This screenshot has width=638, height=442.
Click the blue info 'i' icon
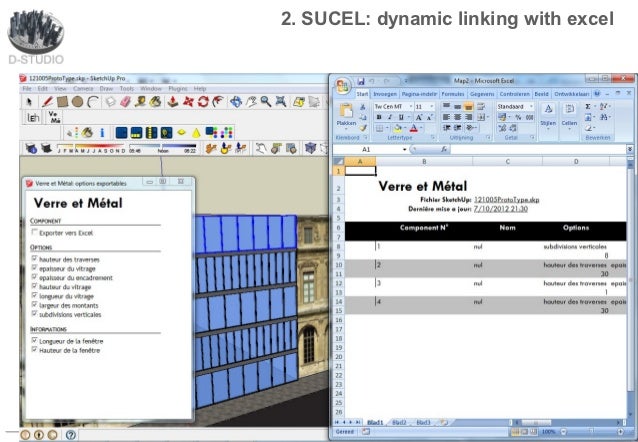(102, 133)
